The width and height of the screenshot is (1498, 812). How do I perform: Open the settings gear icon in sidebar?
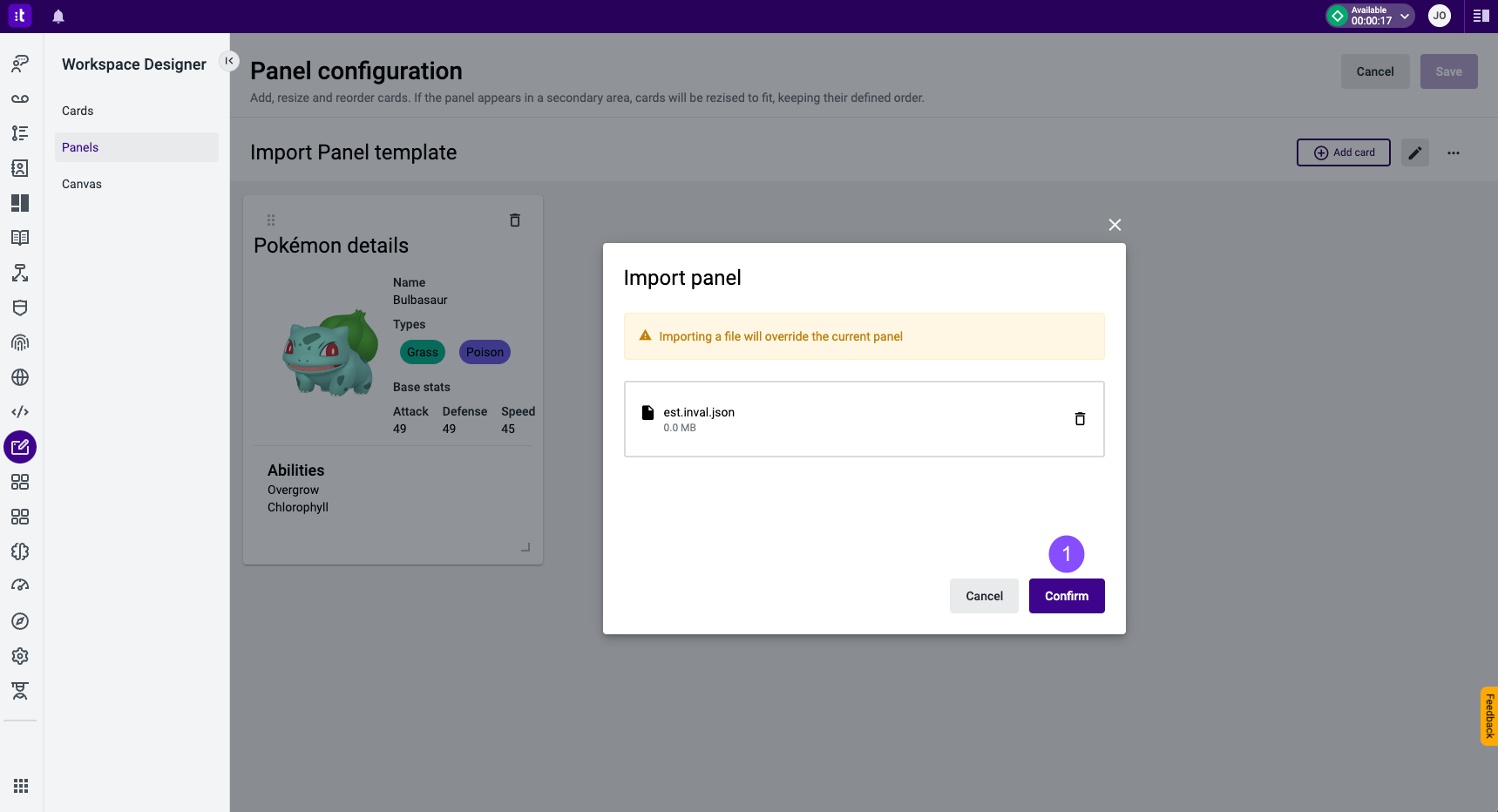tap(20, 656)
